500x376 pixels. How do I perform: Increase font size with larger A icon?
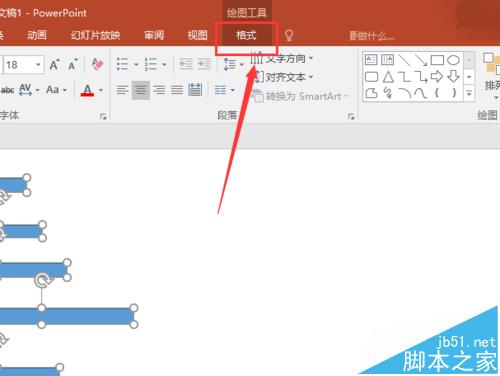tap(54, 64)
